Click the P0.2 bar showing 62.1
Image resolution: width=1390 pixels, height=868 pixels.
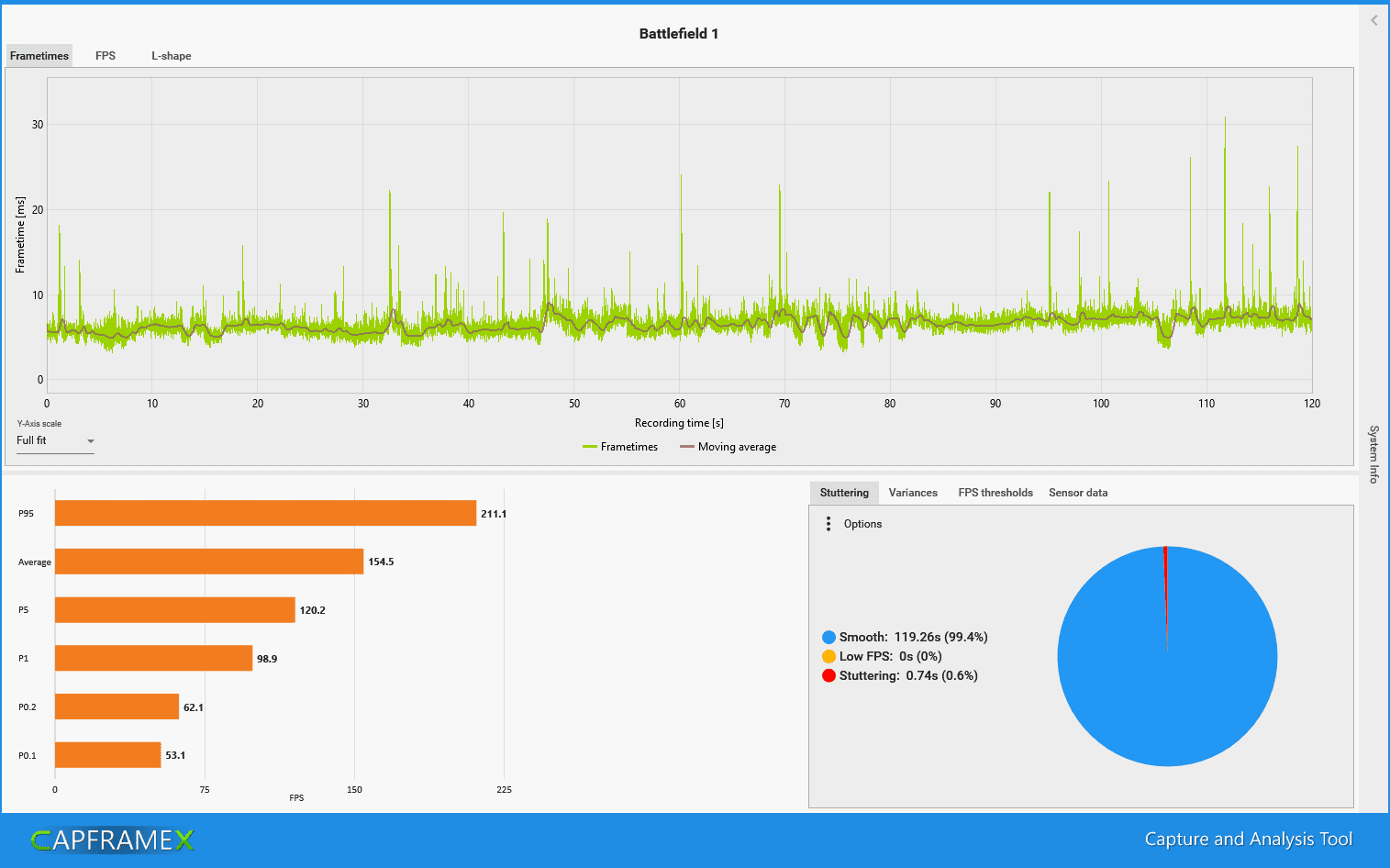(117, 707)
